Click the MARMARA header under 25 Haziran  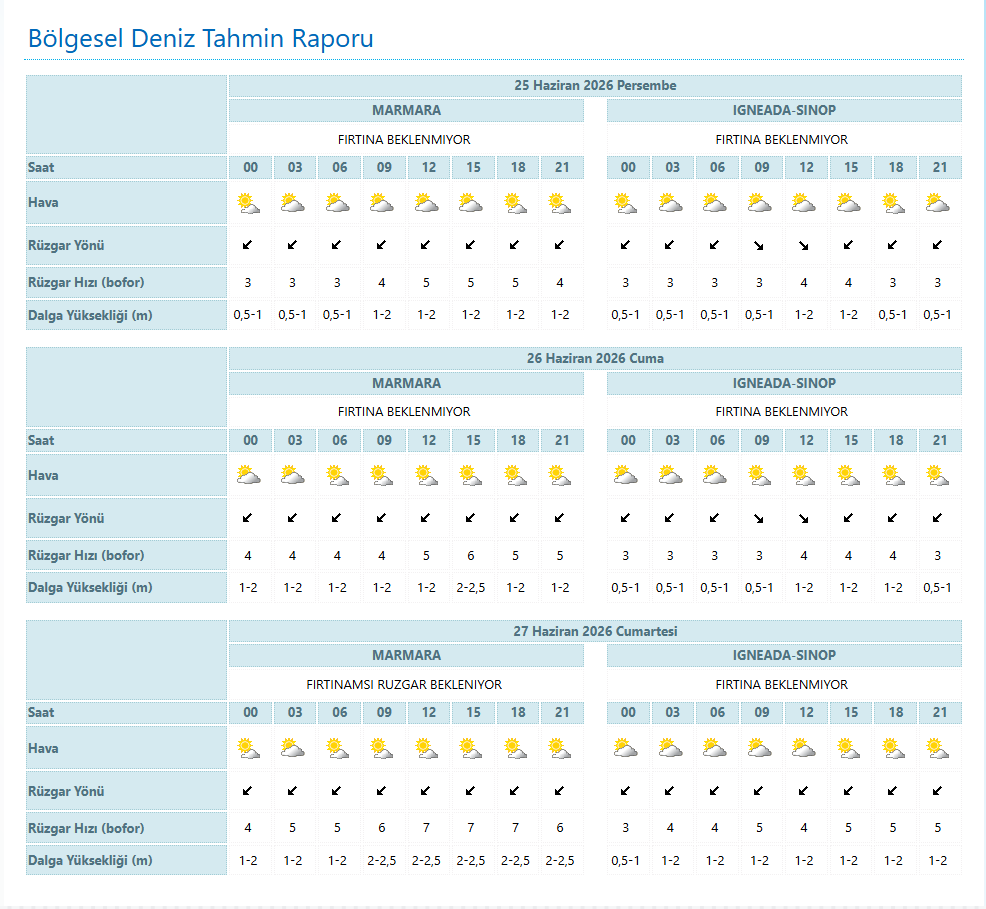tap(406, 111)
